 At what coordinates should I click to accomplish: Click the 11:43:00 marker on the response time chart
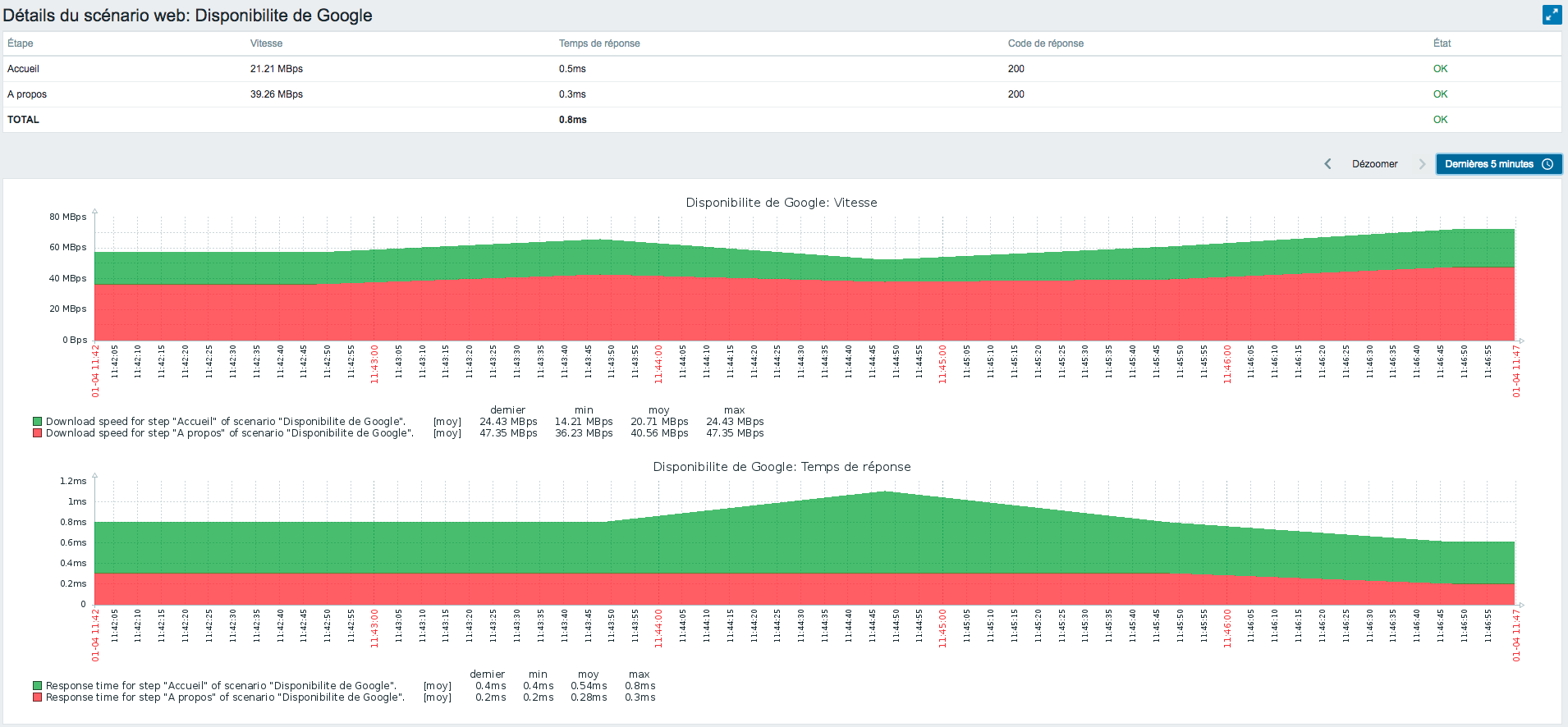[x=374, y=629]
